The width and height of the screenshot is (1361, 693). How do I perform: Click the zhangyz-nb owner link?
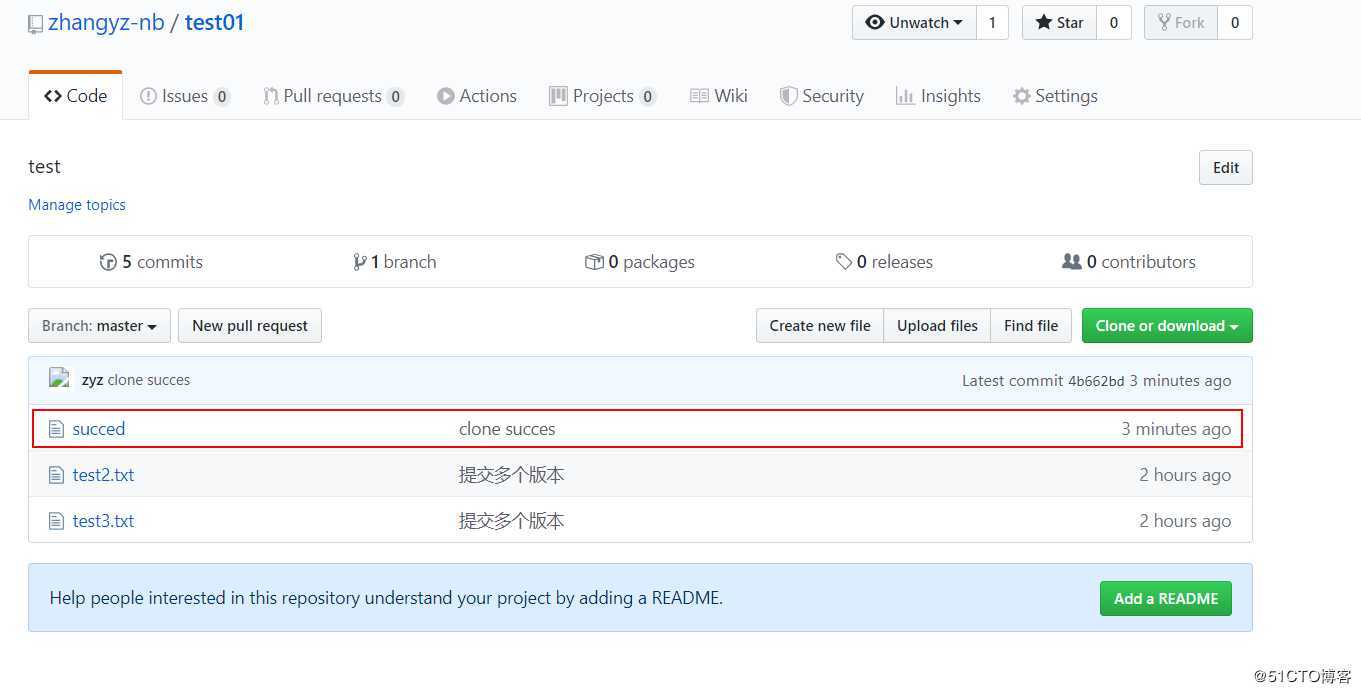(106, 23)
